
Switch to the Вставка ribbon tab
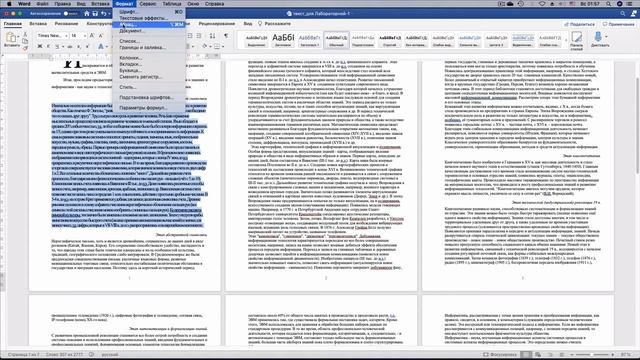[x=38, y=24]
